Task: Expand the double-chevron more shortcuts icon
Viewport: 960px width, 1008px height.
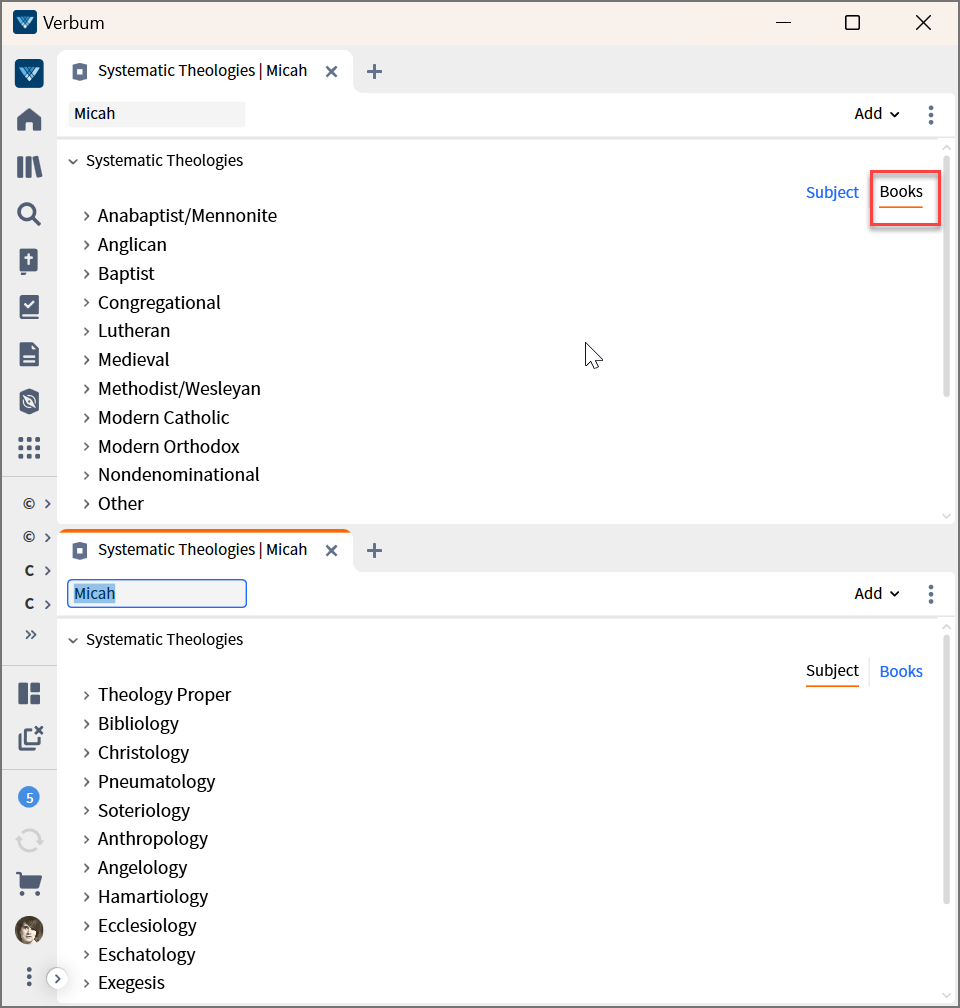Action: pyautogui.click(x=30, y=634)
